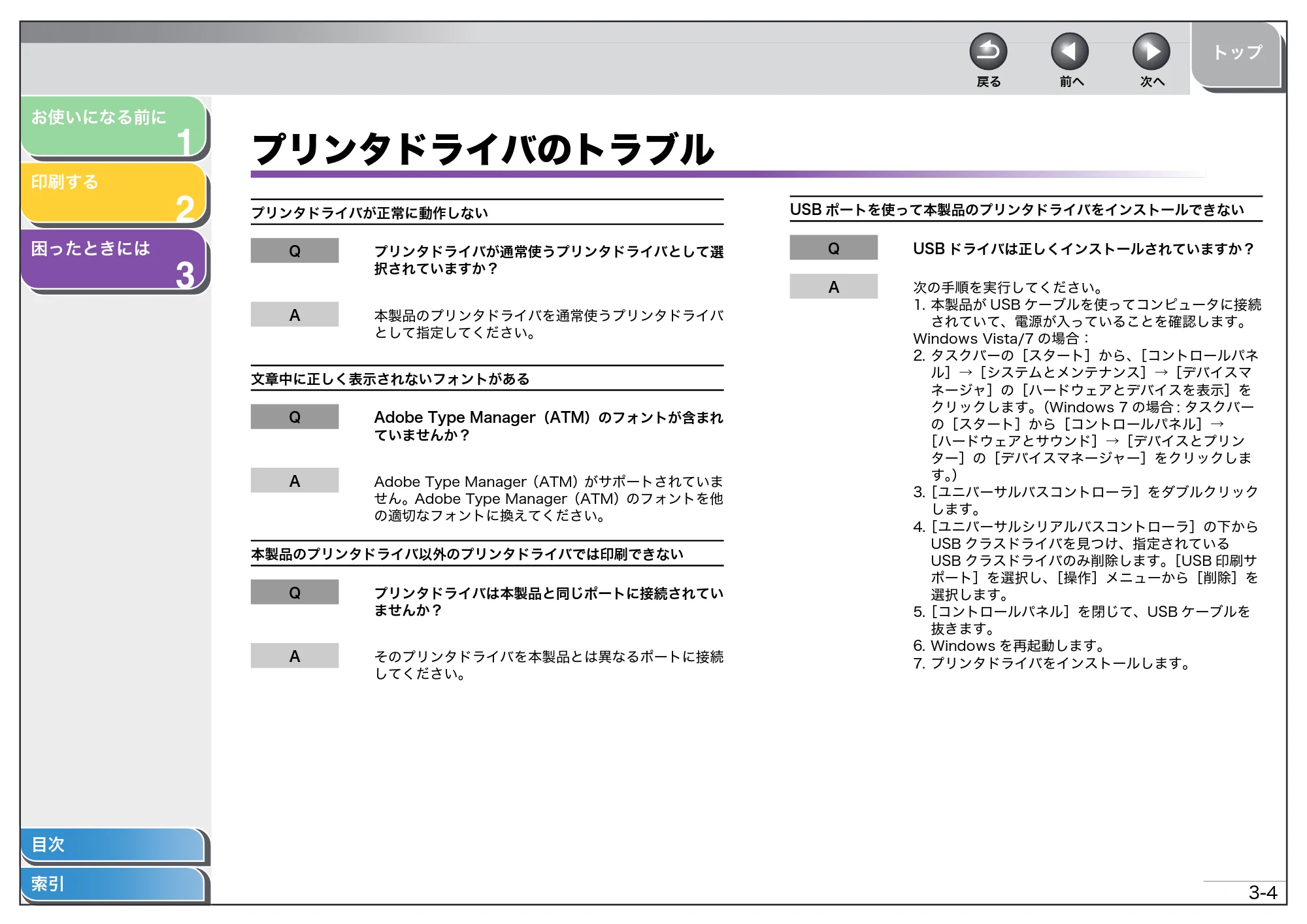Click the A box beside the USB steps
The height and width of the screenshot is (924, 1307).
click(x=833, y=286)
